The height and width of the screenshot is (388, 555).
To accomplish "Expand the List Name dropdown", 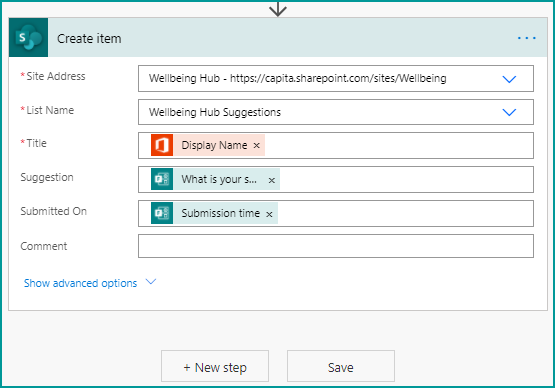I will 509,112.
